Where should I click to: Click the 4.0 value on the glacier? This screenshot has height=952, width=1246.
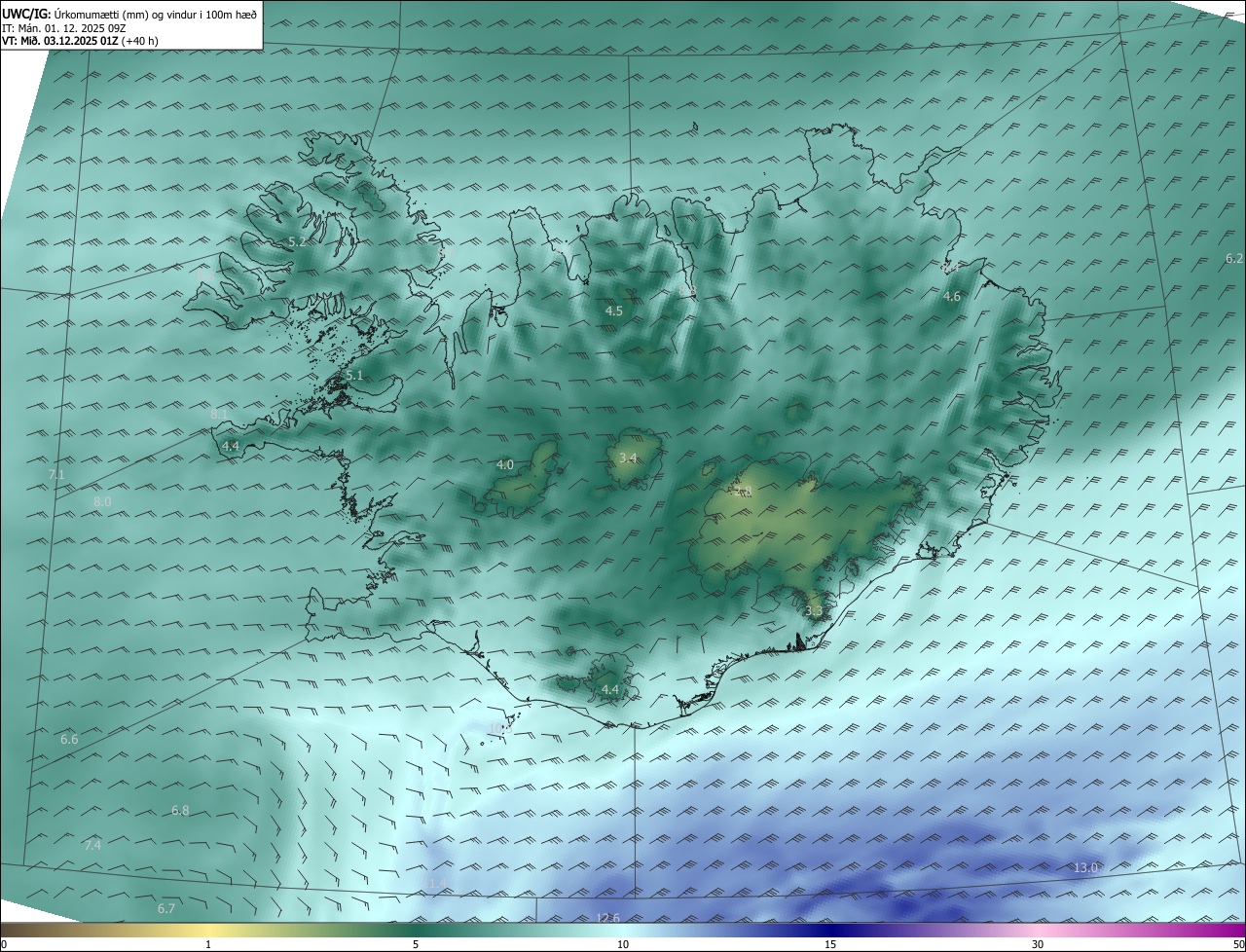[x=504, y=465]
